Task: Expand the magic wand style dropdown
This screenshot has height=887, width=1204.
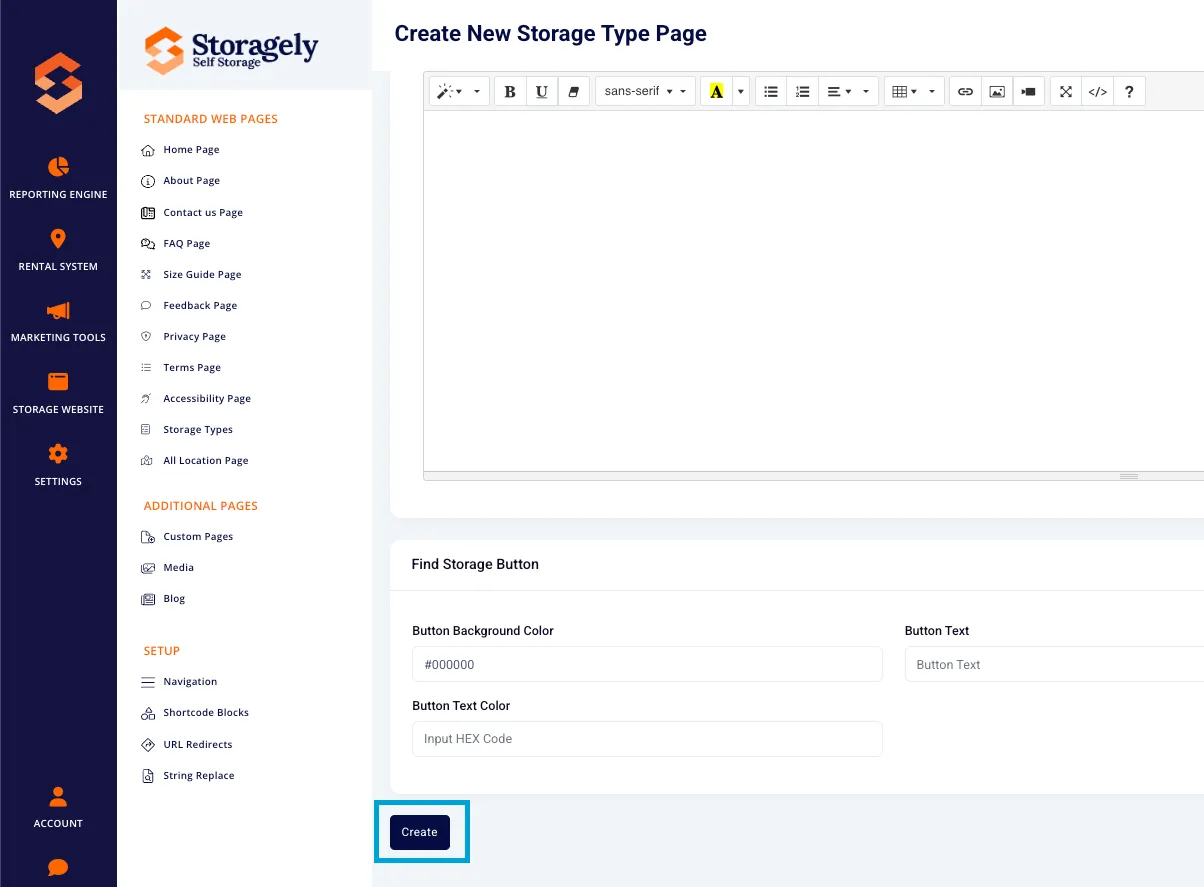Action: point(460,91)
